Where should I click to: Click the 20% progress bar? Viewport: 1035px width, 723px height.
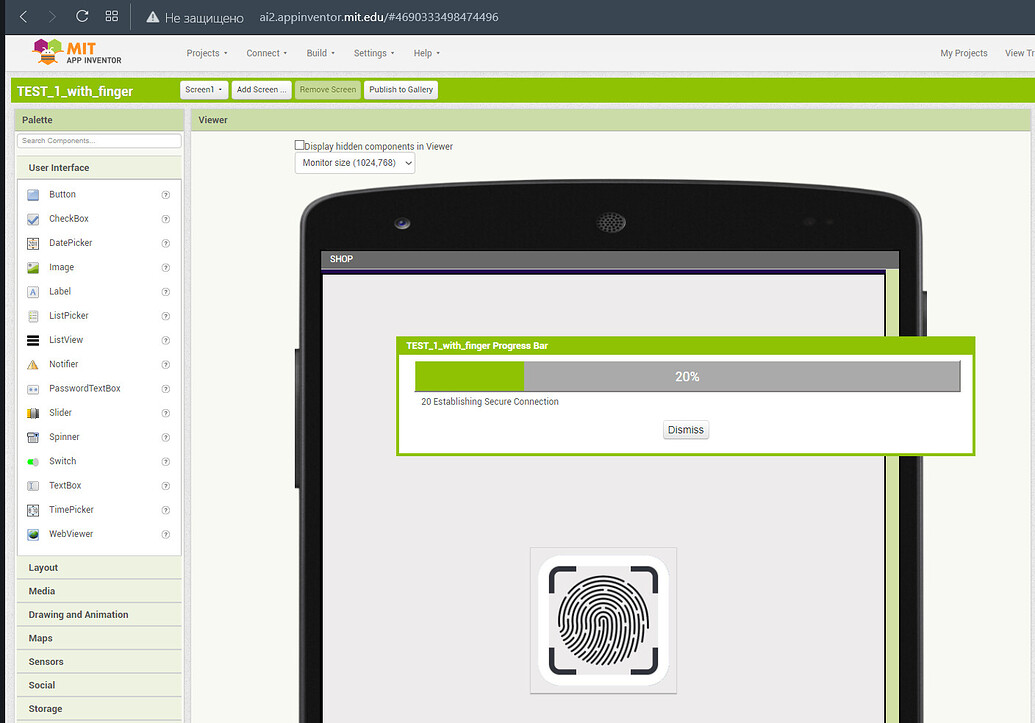pos(687,376)
